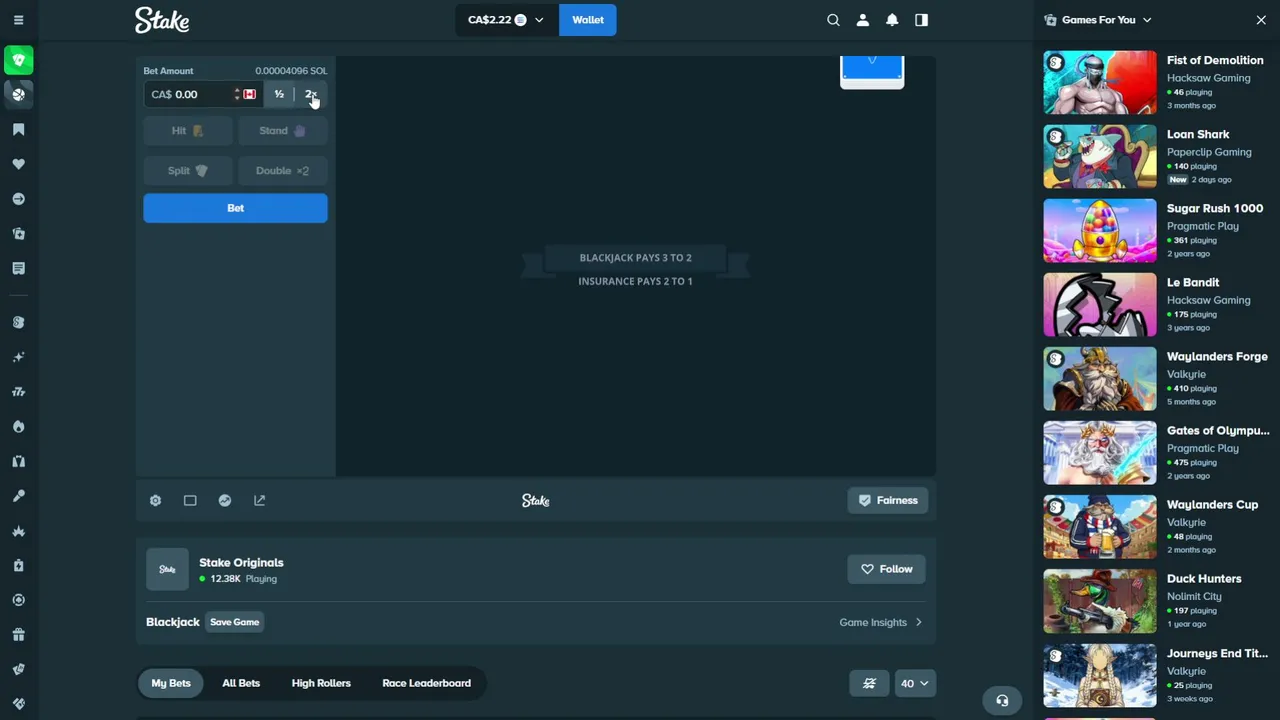1280x720 pixels.
Task: Open the Race Leaderboard tab
Action: (426, 683)
